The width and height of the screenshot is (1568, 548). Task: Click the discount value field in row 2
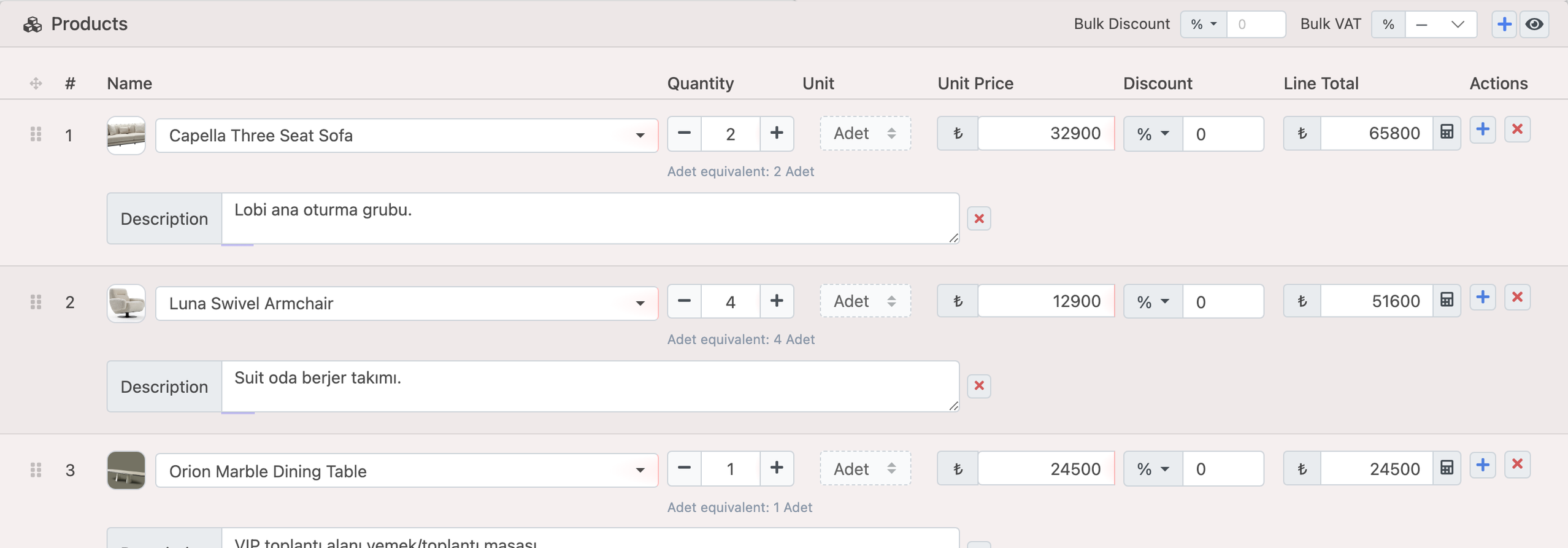(1223, 302)
